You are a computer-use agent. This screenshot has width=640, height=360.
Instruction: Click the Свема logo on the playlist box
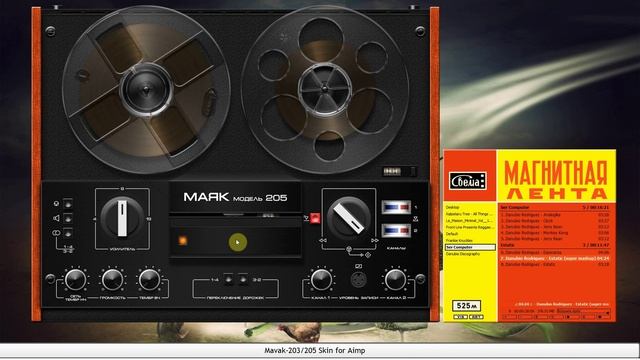(x=468, y=181)
